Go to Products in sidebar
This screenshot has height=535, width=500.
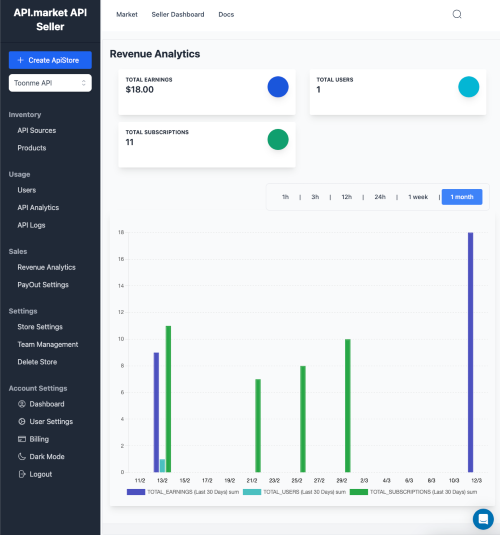click(32, 148)
